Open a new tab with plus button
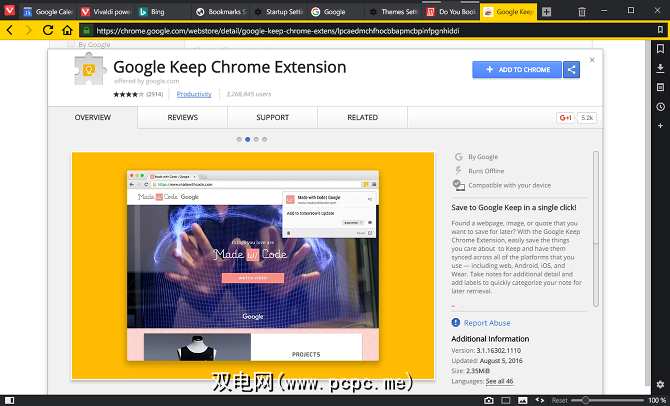Screen dimensions: 670x406 (x=546, y=12)
